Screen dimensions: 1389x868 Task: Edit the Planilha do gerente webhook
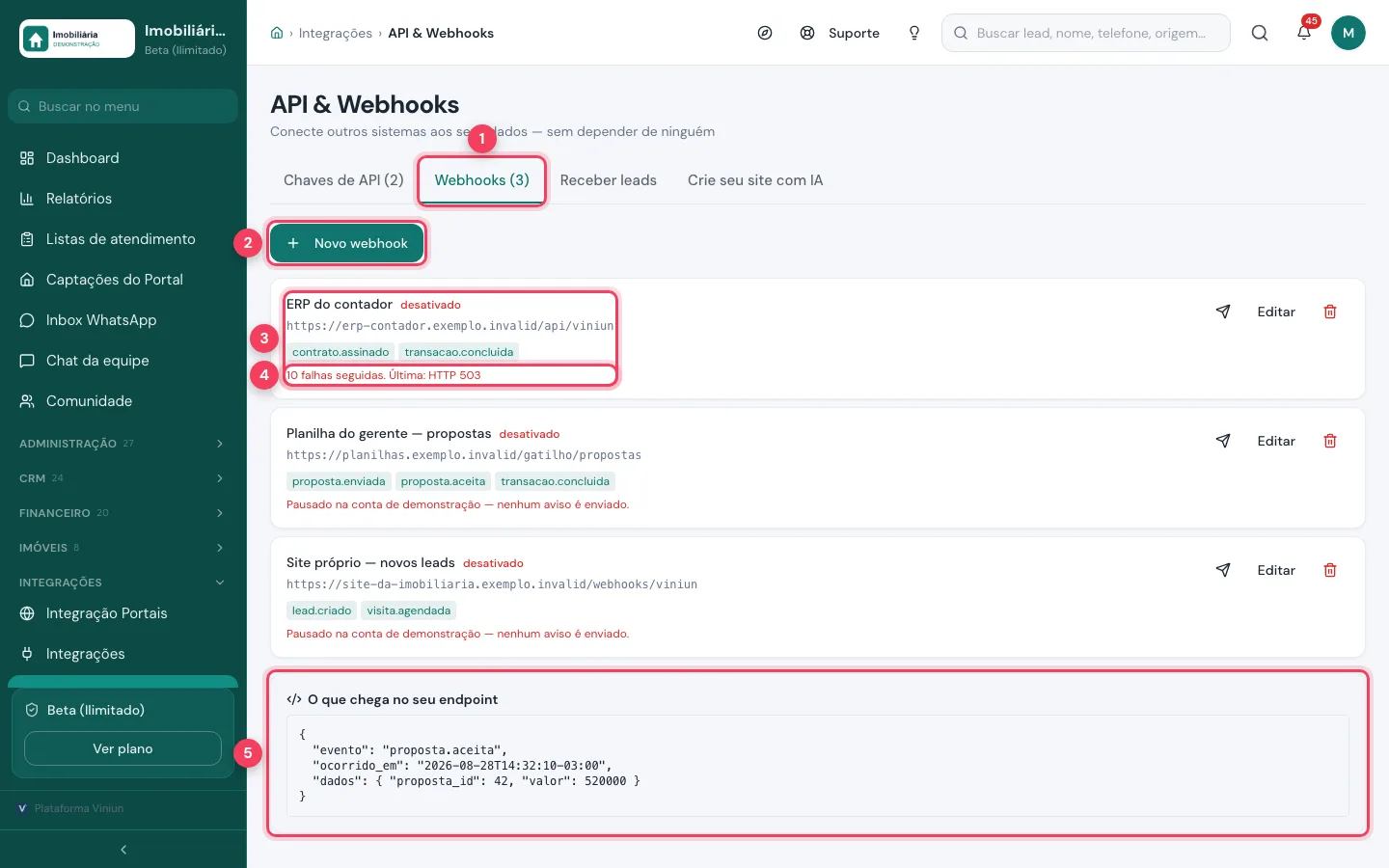pos(1276,441)
